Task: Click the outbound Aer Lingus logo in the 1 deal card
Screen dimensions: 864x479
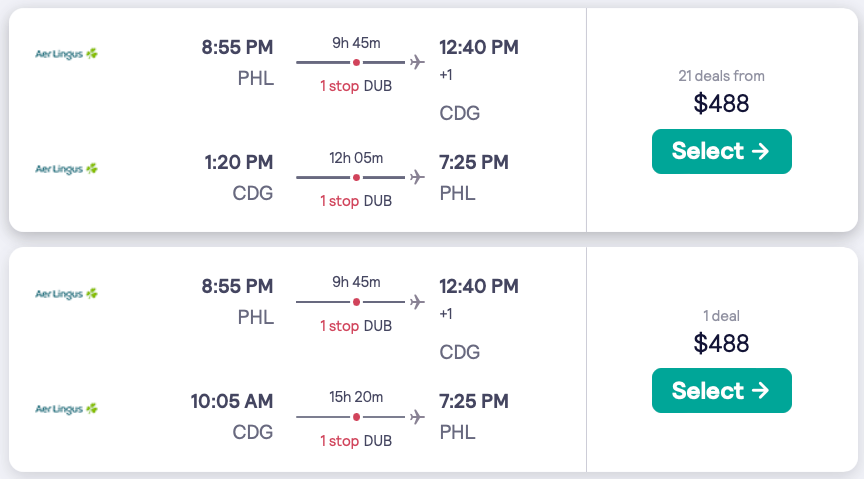Action: click(66, 294)
